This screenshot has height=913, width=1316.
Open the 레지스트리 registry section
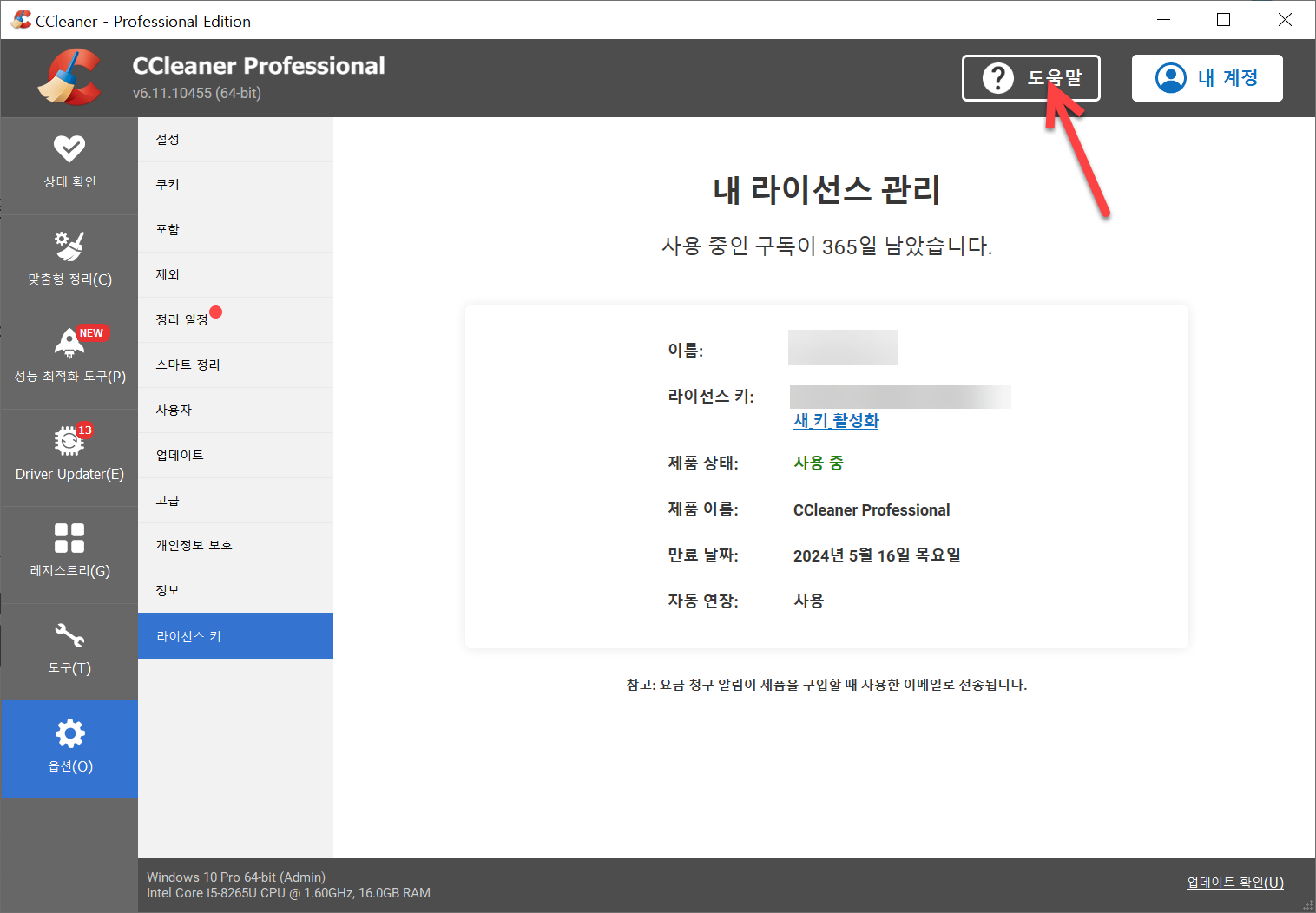click(x=69, y=555)
